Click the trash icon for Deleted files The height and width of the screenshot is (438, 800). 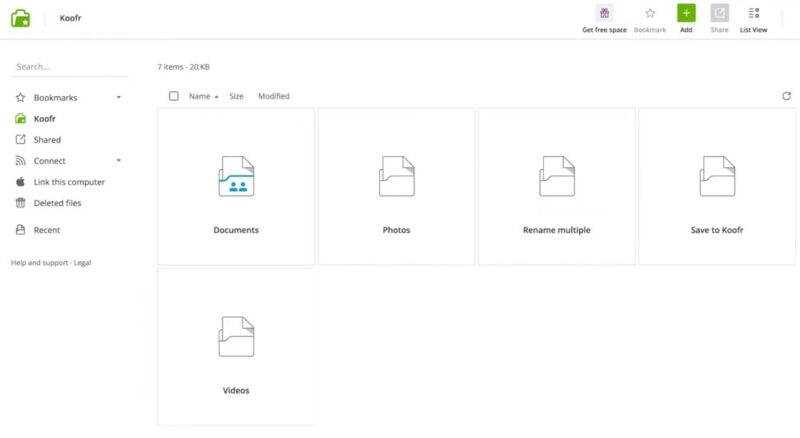20,203
